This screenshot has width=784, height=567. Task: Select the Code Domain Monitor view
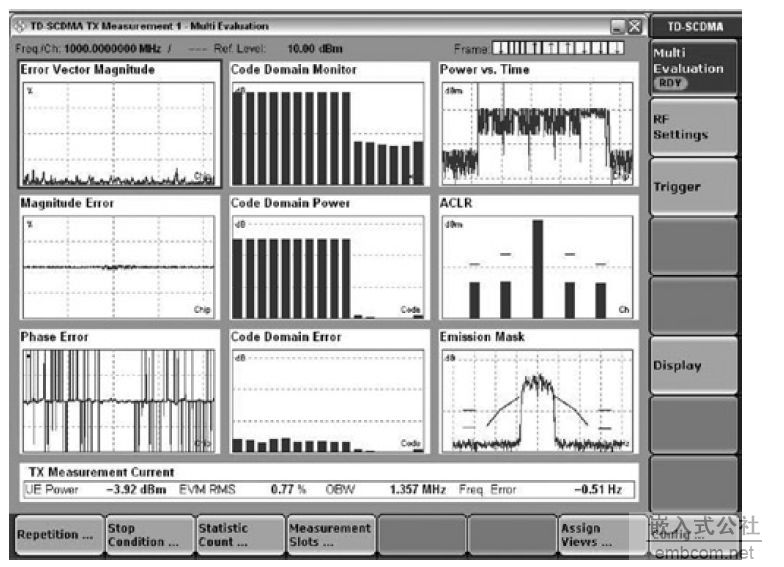pyautogui.click(x=329, y=124)
